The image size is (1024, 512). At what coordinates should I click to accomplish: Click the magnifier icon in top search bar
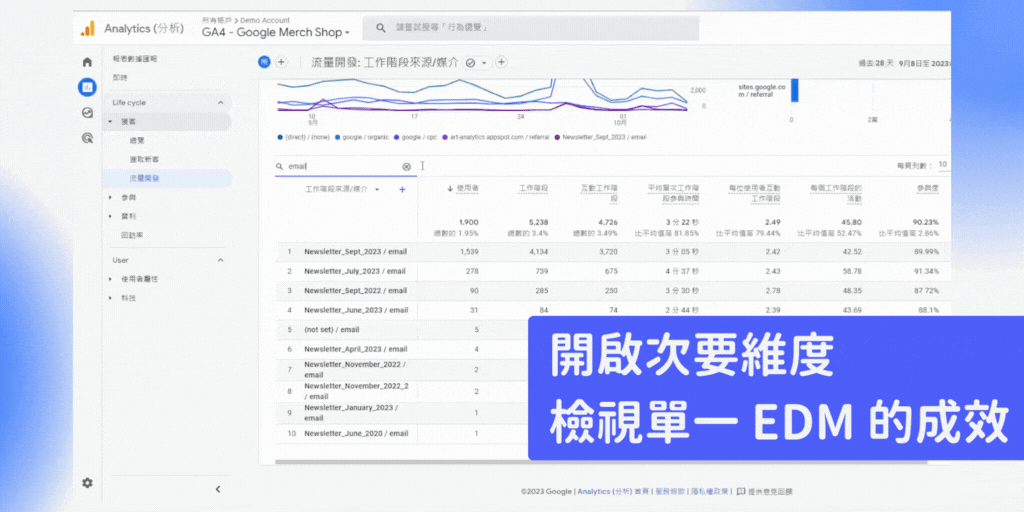pos(380,28)
